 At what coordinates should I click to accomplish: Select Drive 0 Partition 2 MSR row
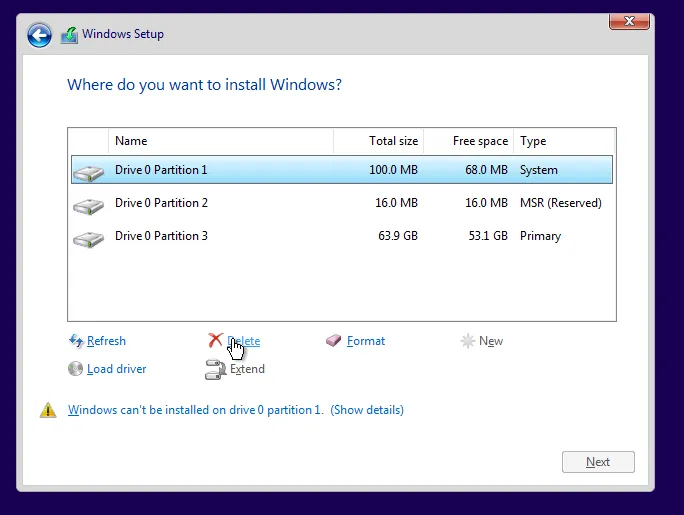340,203
